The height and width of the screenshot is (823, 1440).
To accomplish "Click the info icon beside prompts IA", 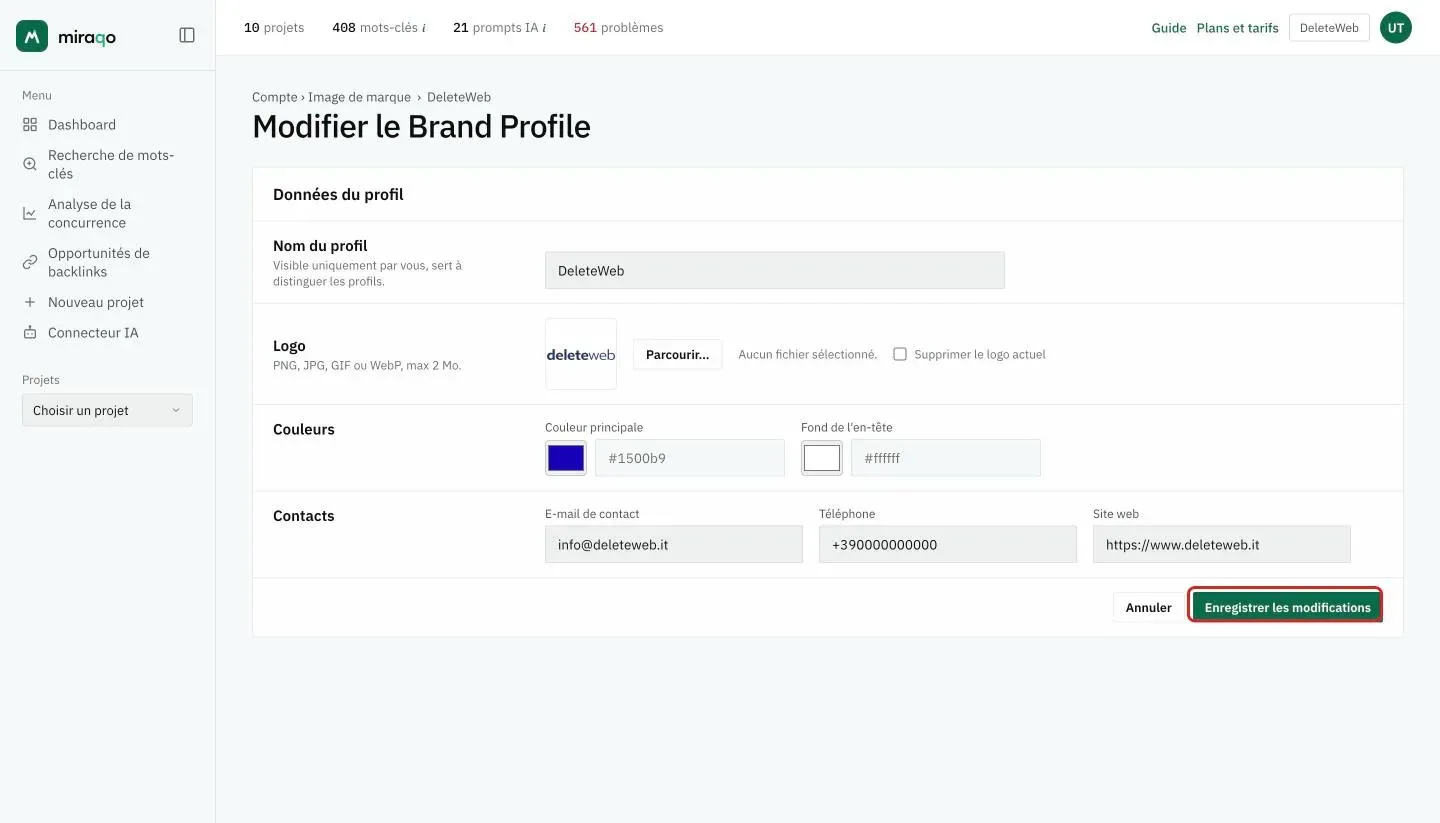I will pos(544,28).
